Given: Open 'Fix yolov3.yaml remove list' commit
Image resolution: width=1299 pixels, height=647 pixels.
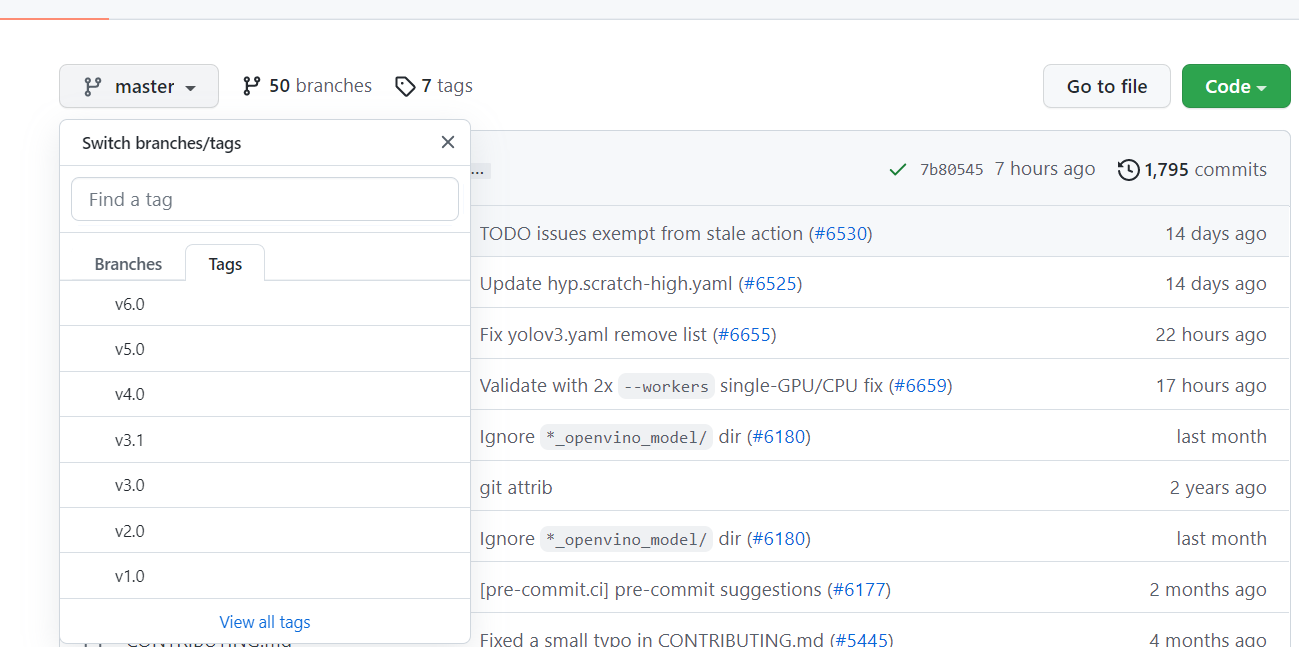Looking at the screenshot, I should pos(593,335).
